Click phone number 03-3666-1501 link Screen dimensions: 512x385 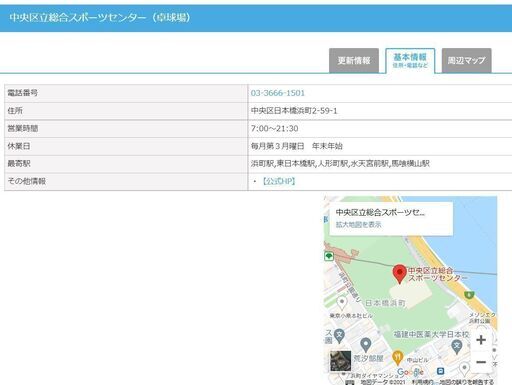pos(278,93)
